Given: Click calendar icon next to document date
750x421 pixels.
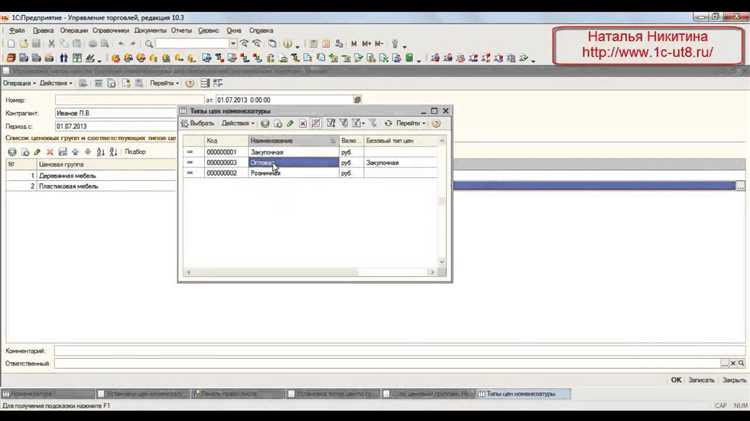Looking at the screenshot, I should tap(357, 100).
